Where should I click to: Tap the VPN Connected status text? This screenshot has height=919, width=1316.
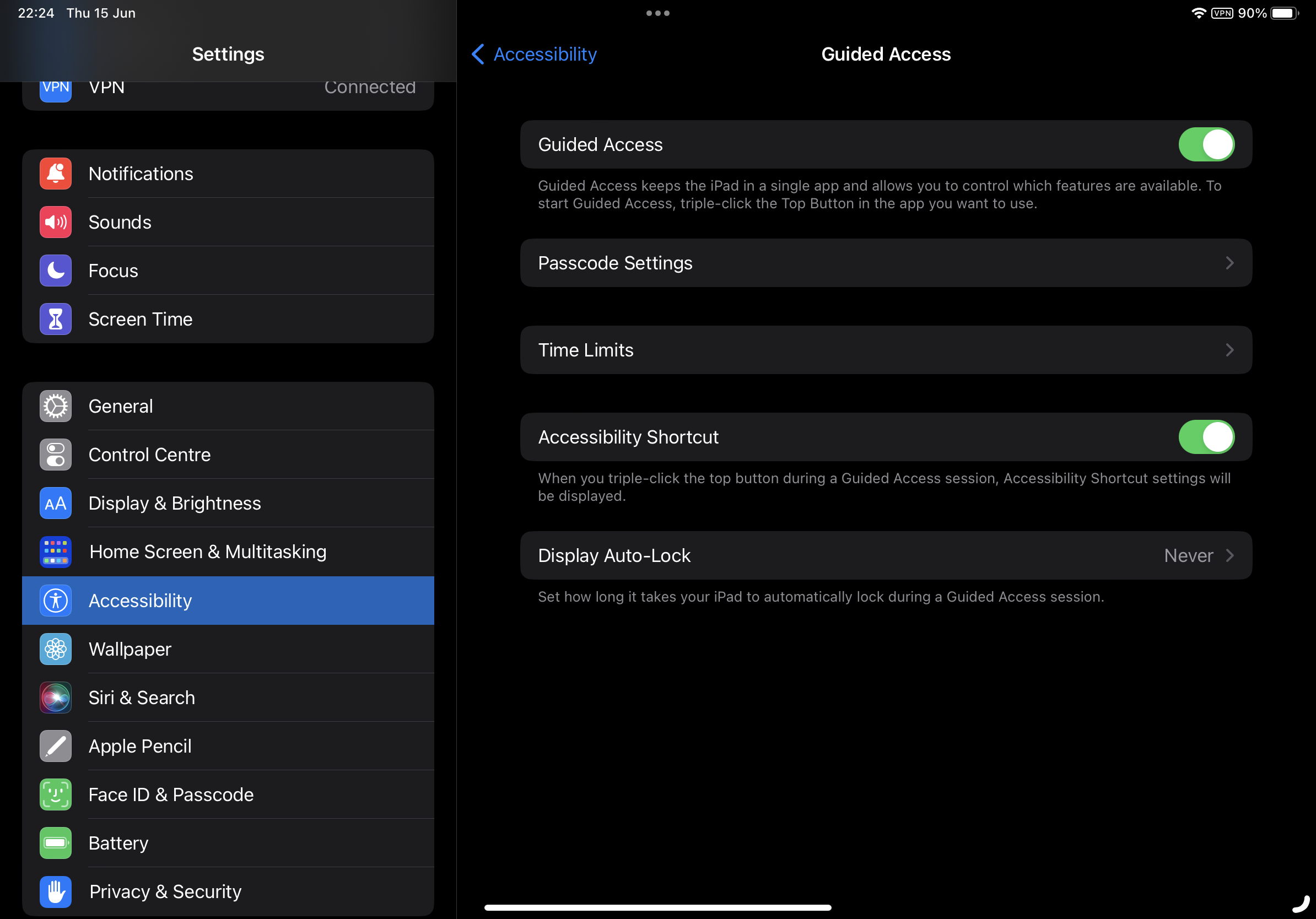(x=370, y=88)
